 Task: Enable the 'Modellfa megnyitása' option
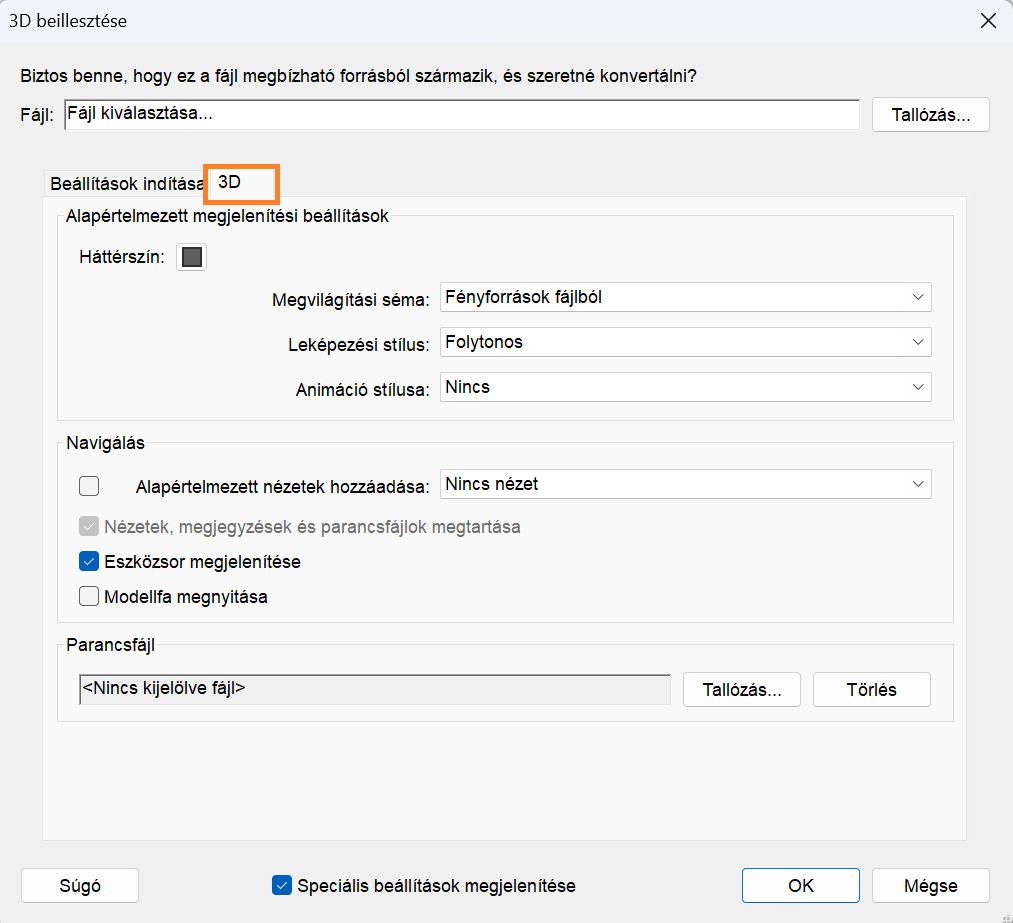tap(89, 596)
